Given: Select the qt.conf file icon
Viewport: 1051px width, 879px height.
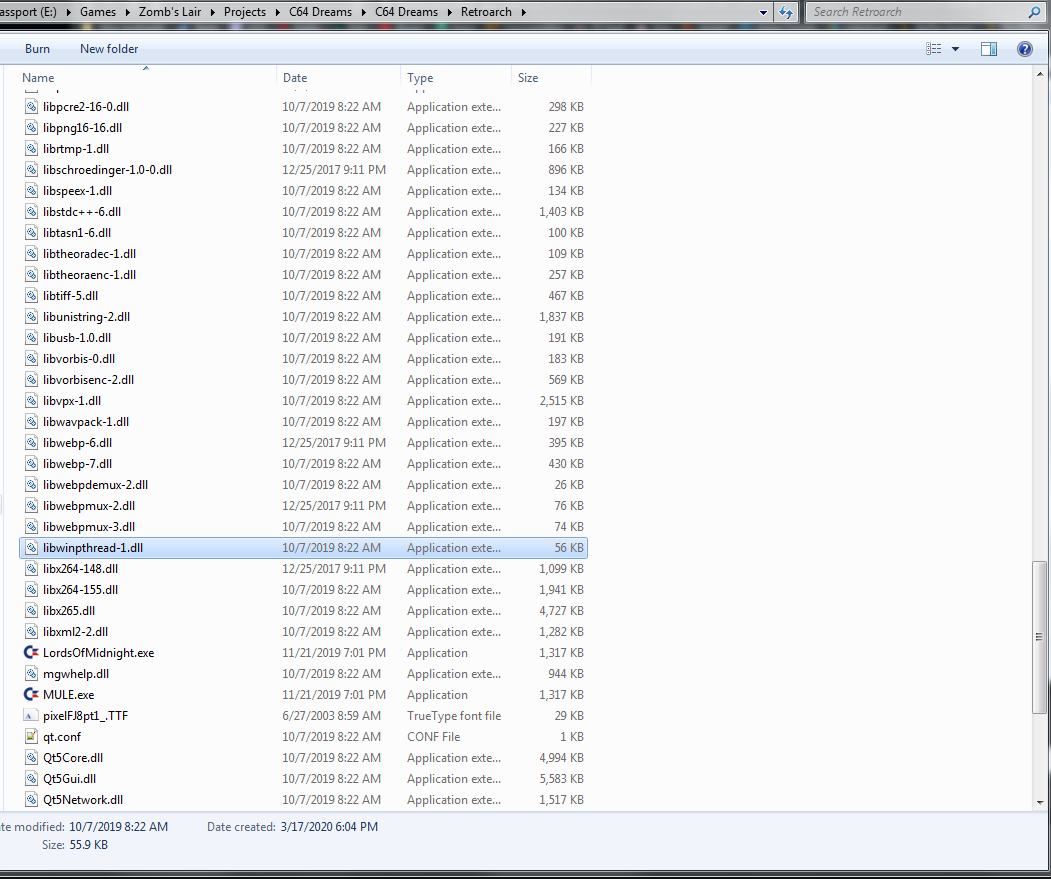Looking at the screenshot, I should (x=31, y=736).
